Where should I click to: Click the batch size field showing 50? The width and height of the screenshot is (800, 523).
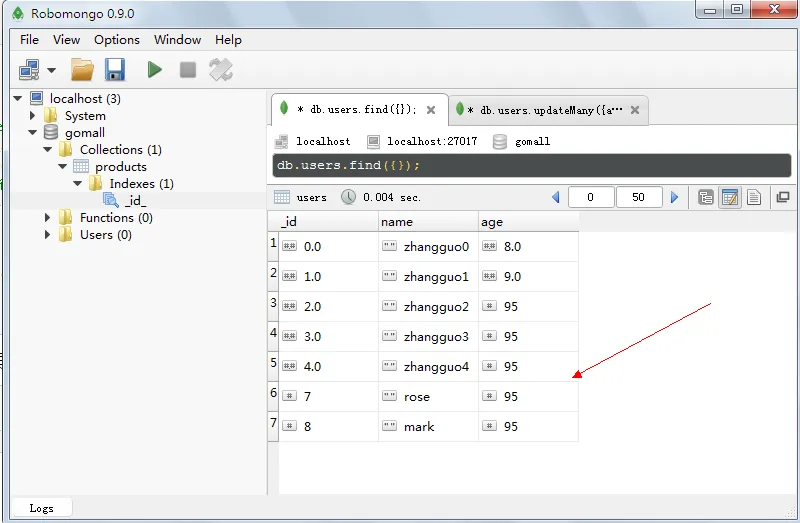[639, 197]
